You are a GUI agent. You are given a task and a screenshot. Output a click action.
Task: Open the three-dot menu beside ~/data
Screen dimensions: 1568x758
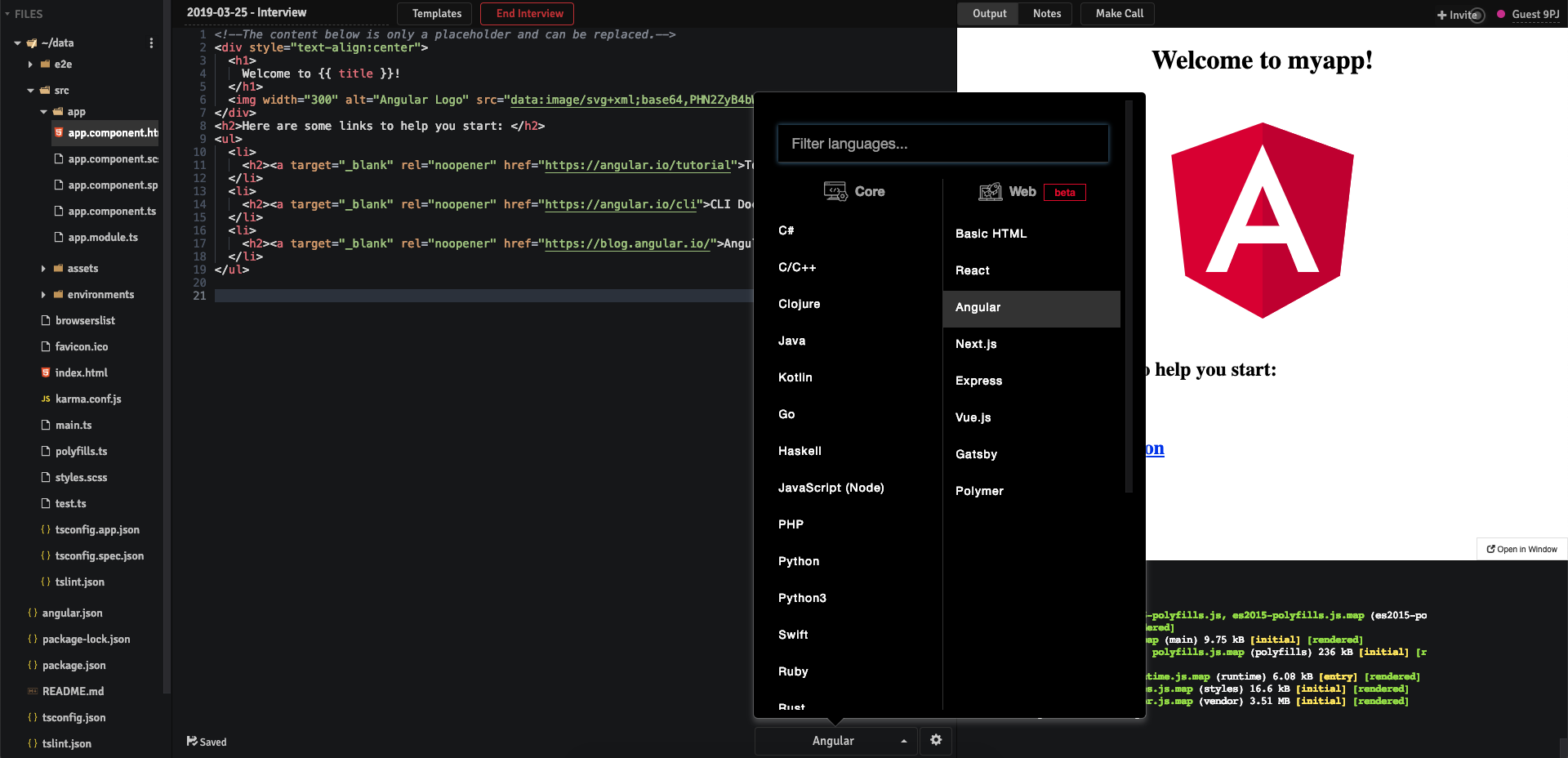pyautogui.click(x=151, y=42)
